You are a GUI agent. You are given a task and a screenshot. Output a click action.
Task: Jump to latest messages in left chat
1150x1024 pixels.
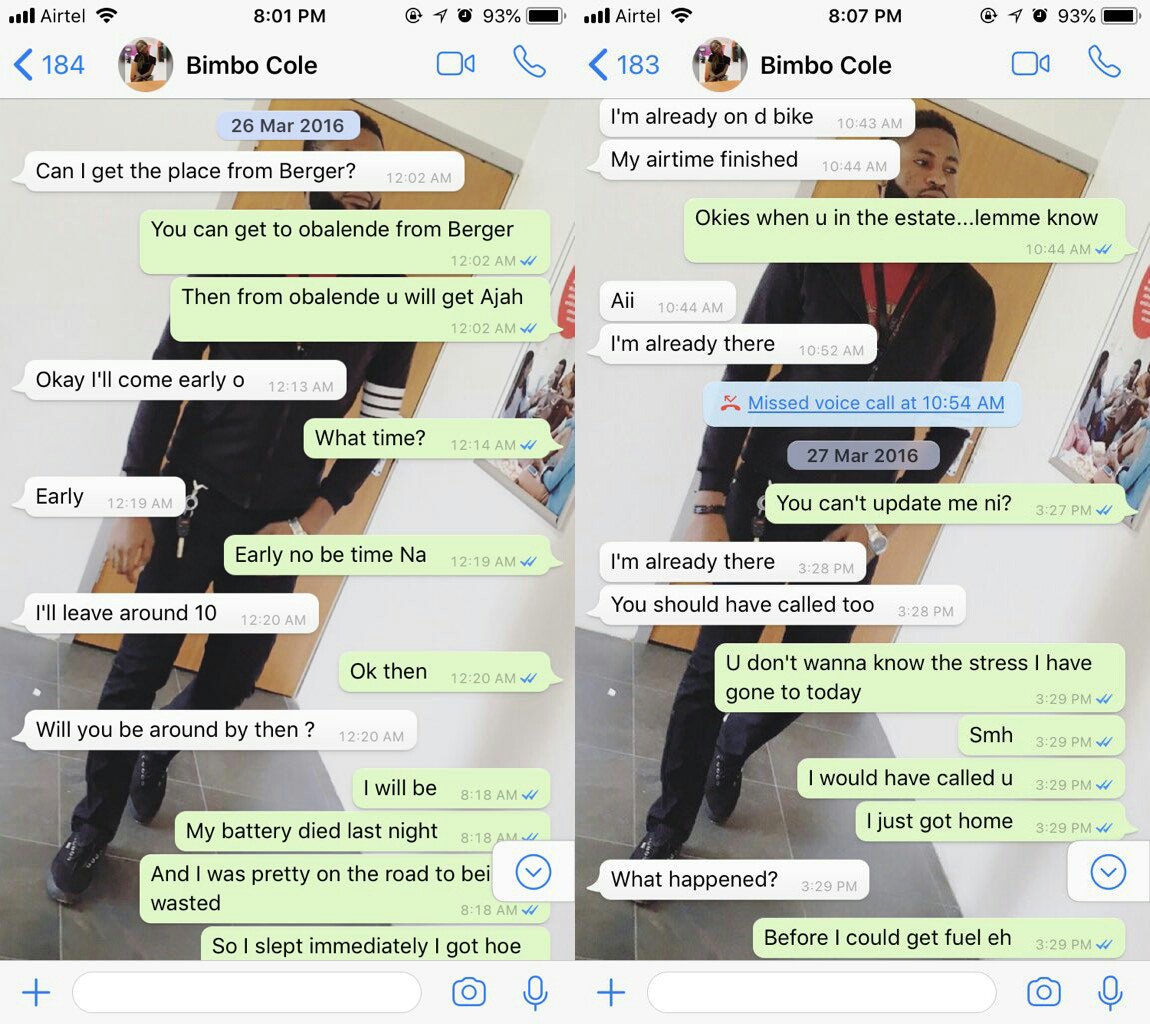coord(533,872)
